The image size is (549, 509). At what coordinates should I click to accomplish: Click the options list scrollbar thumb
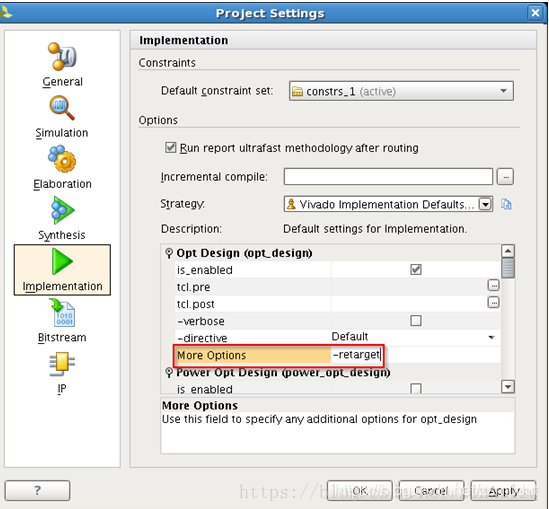click(x=508, y=268)
